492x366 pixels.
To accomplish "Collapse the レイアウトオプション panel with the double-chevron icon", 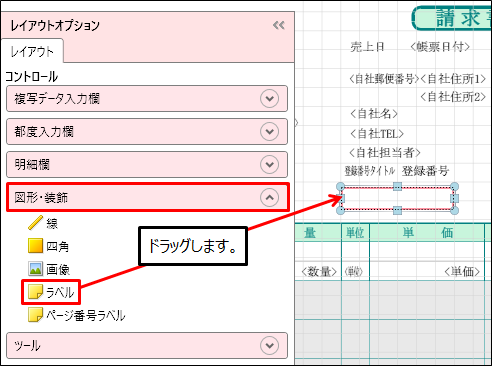I will click(279, 25).
